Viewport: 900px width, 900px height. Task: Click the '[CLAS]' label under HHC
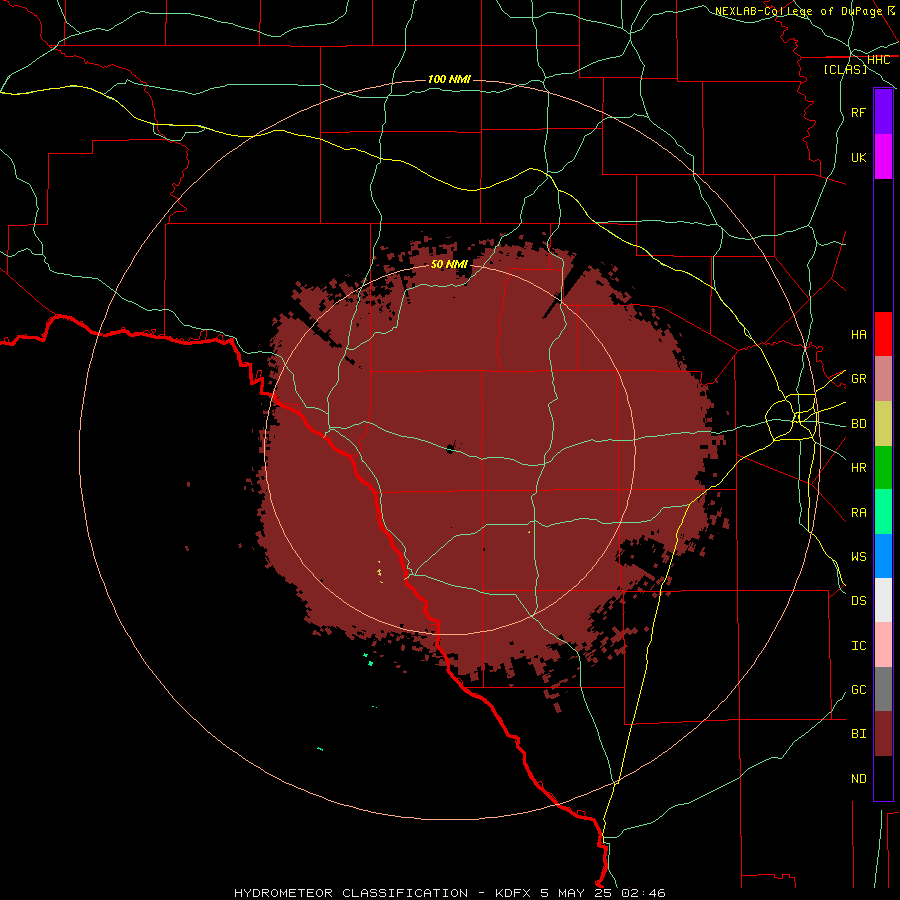point(845,69)
